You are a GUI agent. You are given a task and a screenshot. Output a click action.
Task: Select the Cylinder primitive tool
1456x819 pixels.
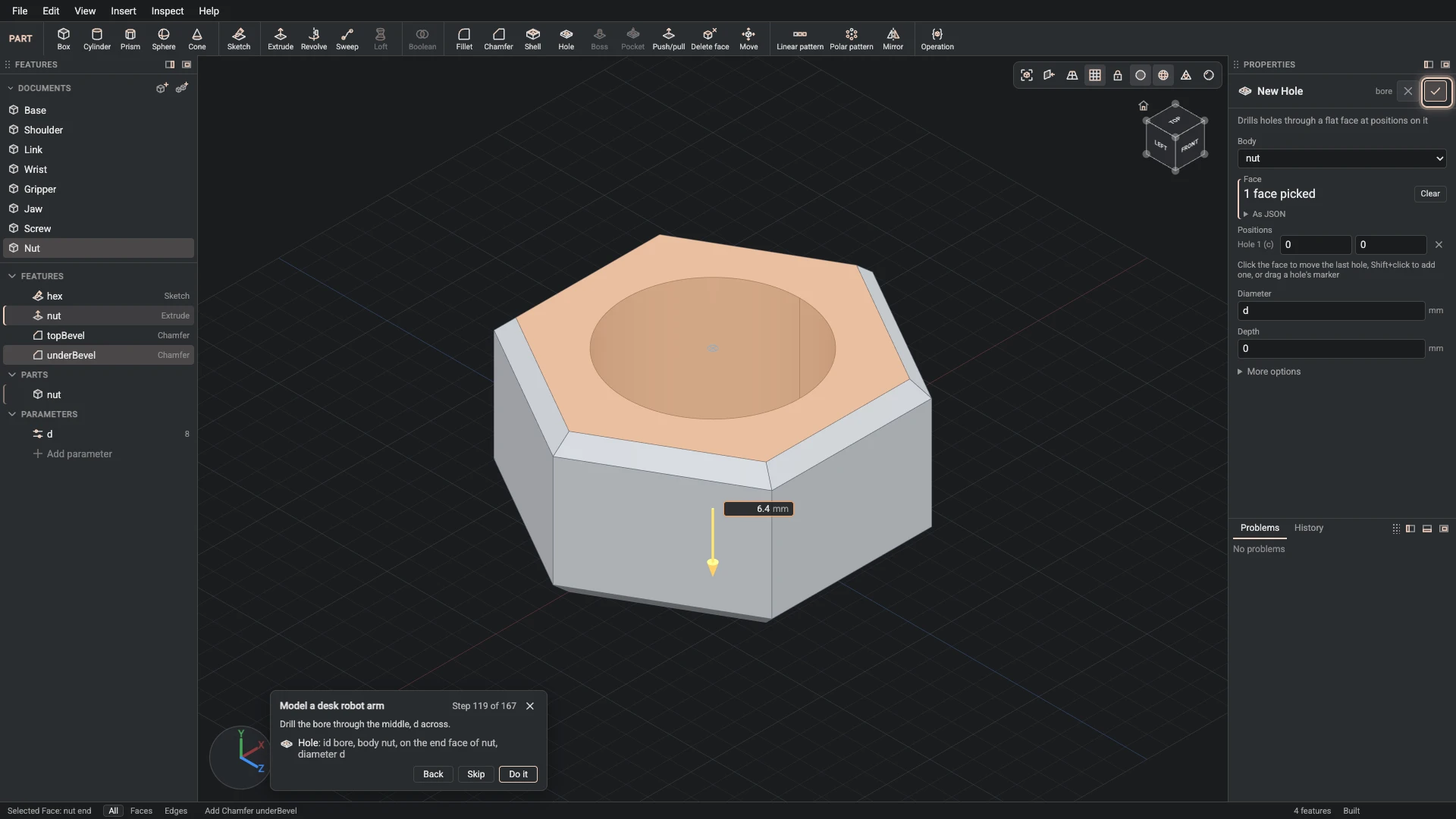pos(97,39)
